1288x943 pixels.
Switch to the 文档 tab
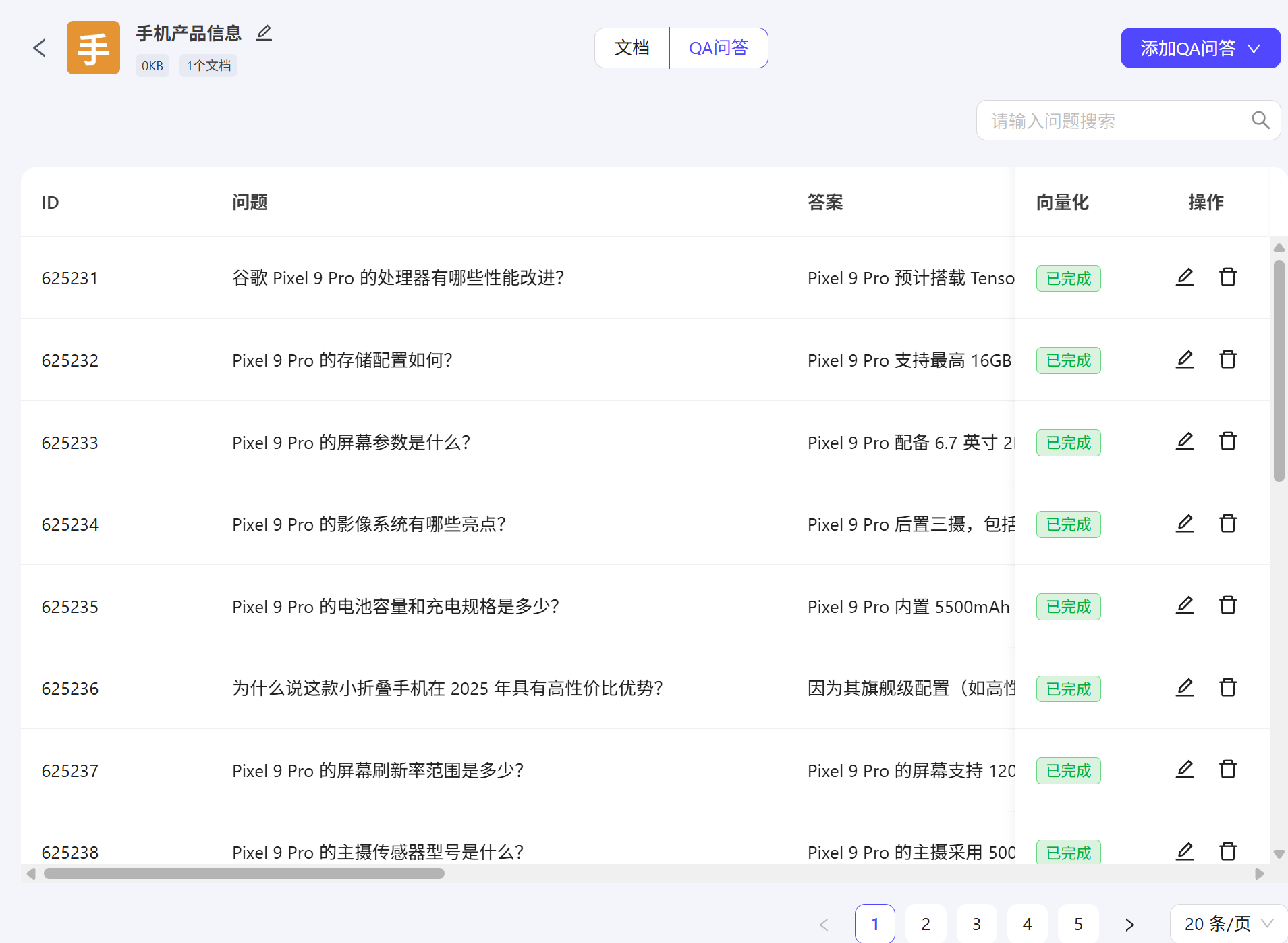pyautogui.click(x=632, y=48)
